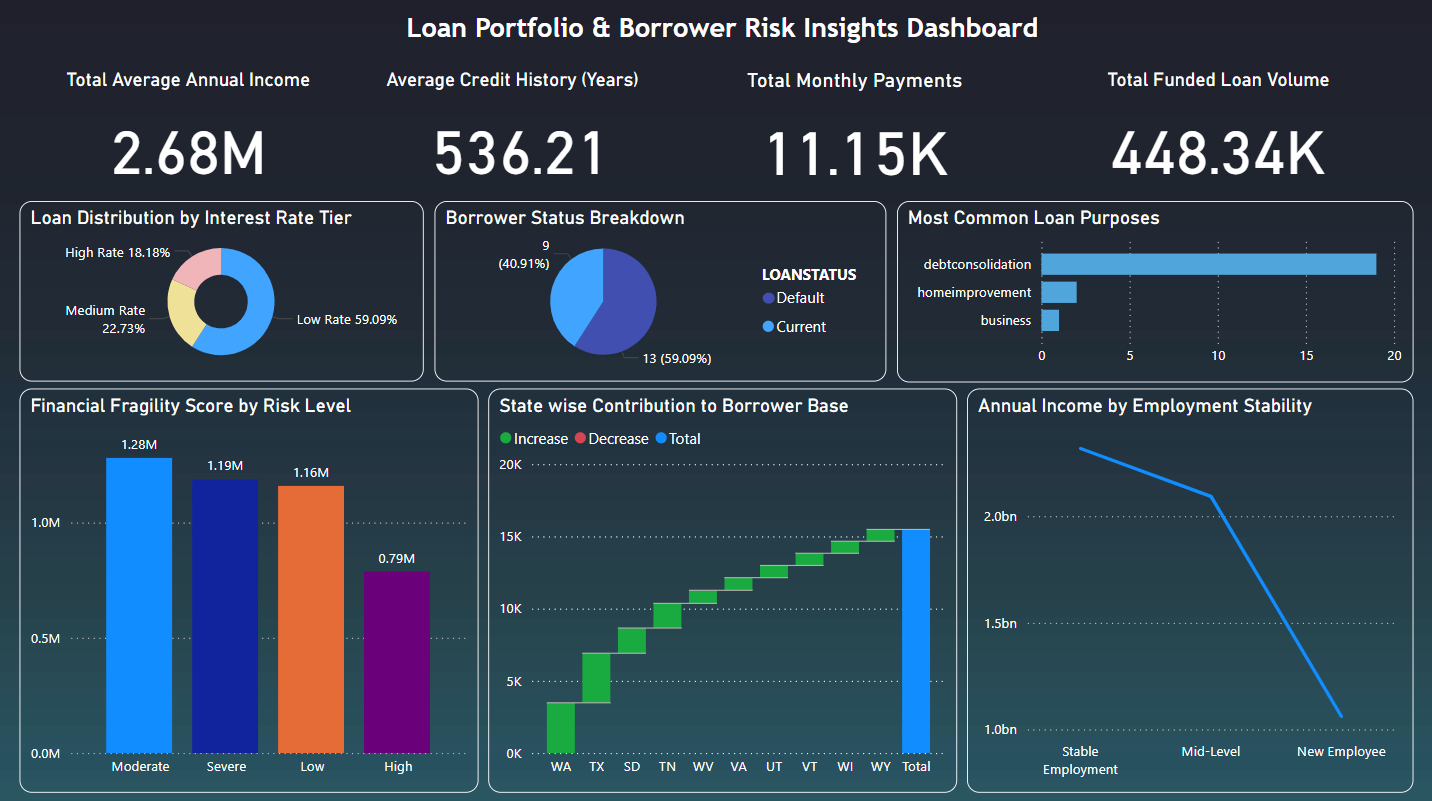This screenshot has width=1432, height=801.
Task: Click the 0.79M bar data label
Action: pyautogui.click(x=397, y=558)
